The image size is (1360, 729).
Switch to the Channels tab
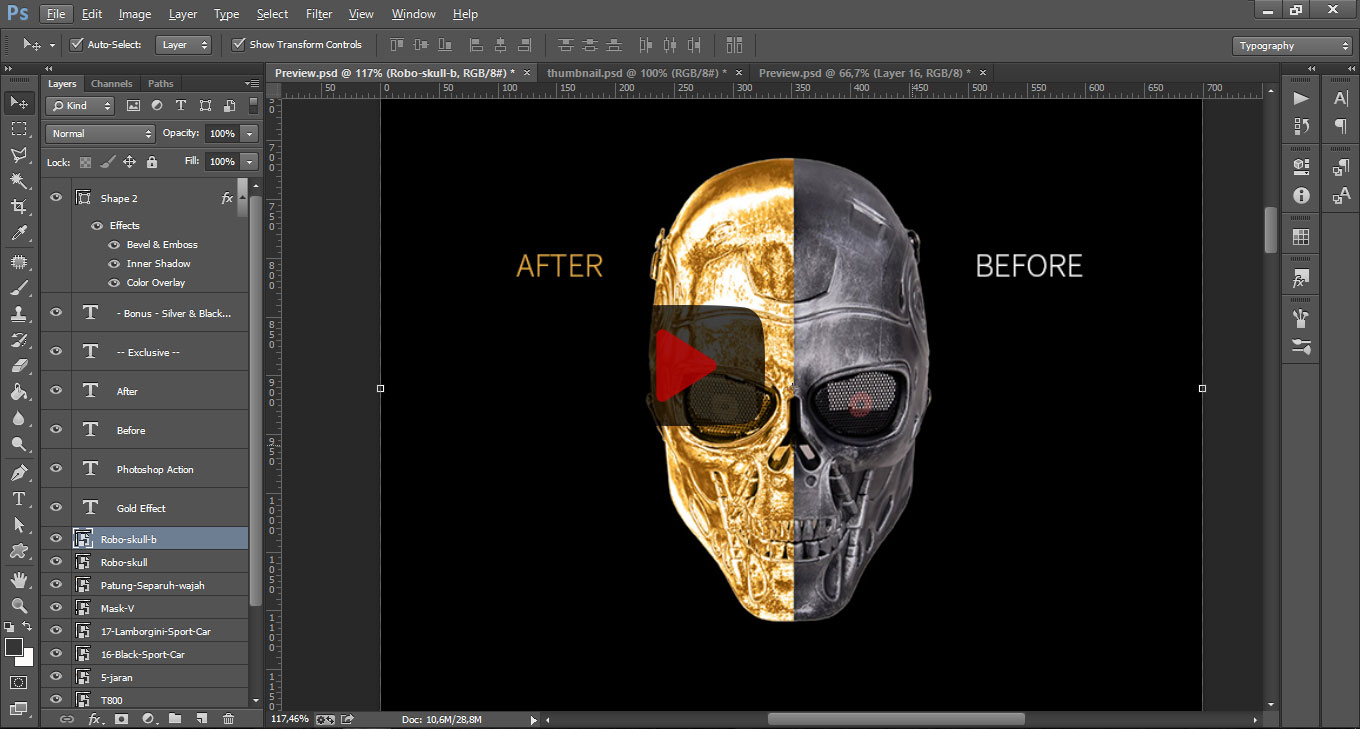coord(111,84)
